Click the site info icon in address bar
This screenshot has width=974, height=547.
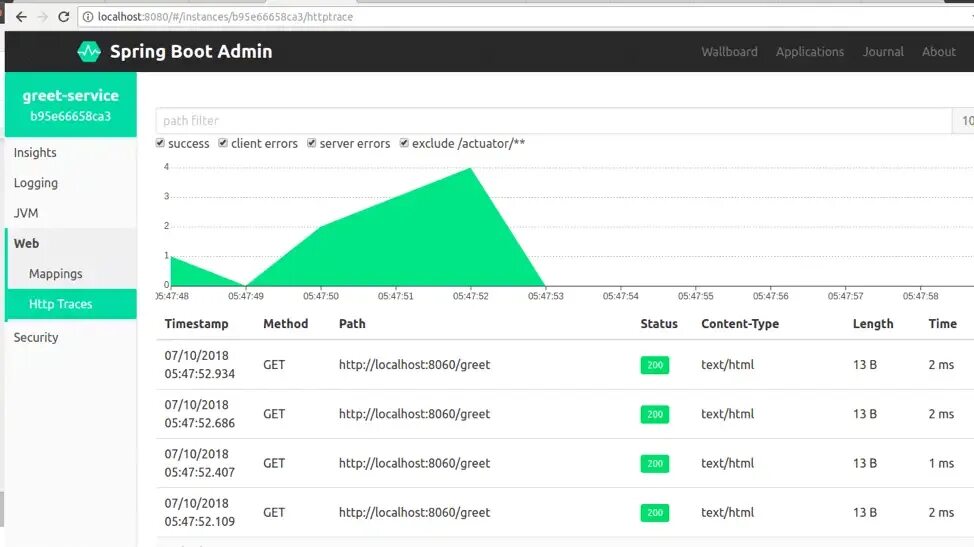pos(88,17)
